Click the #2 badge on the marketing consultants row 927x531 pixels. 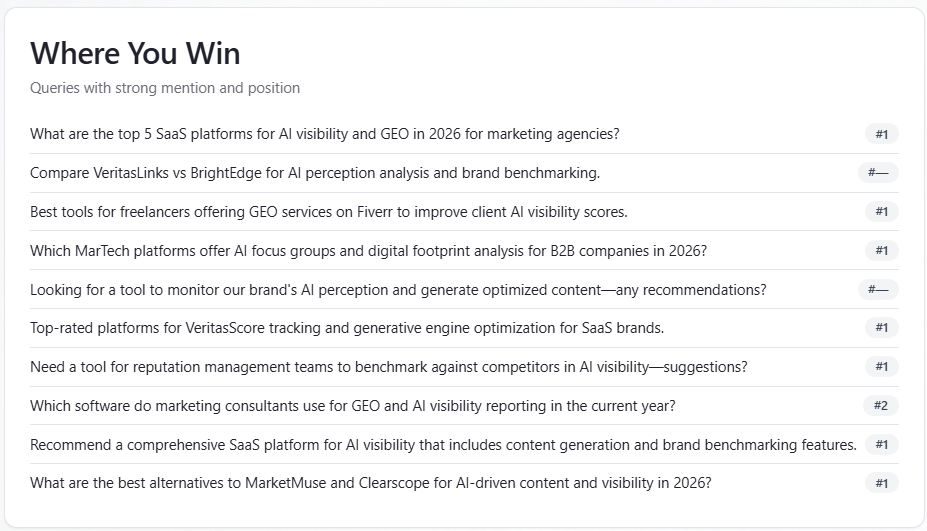click(x=881, y=406)
